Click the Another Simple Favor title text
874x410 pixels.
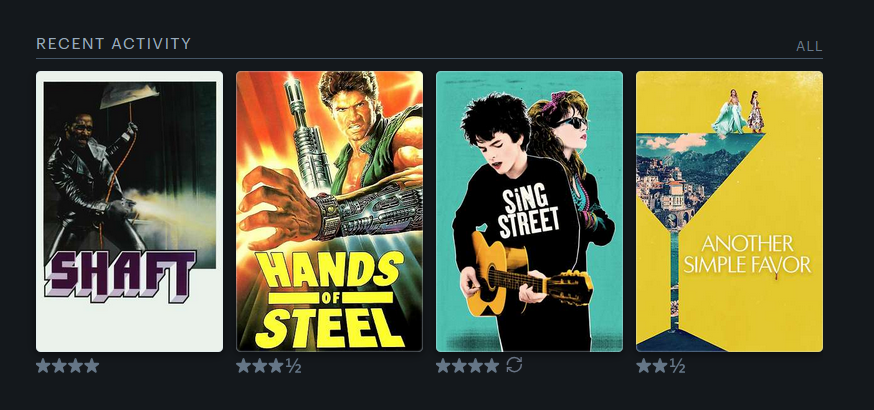click(747, 254)
